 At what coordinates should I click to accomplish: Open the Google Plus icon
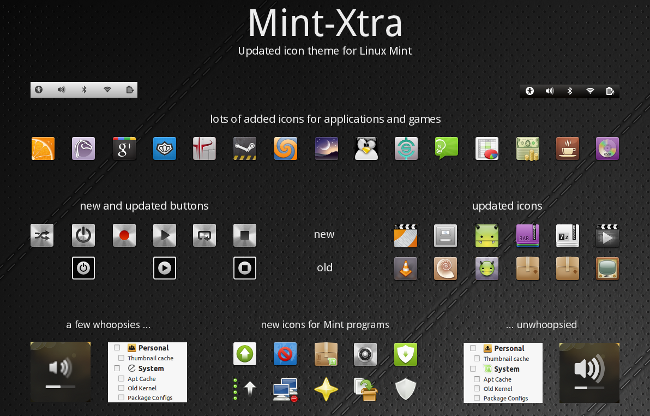[x=124, y=148]
